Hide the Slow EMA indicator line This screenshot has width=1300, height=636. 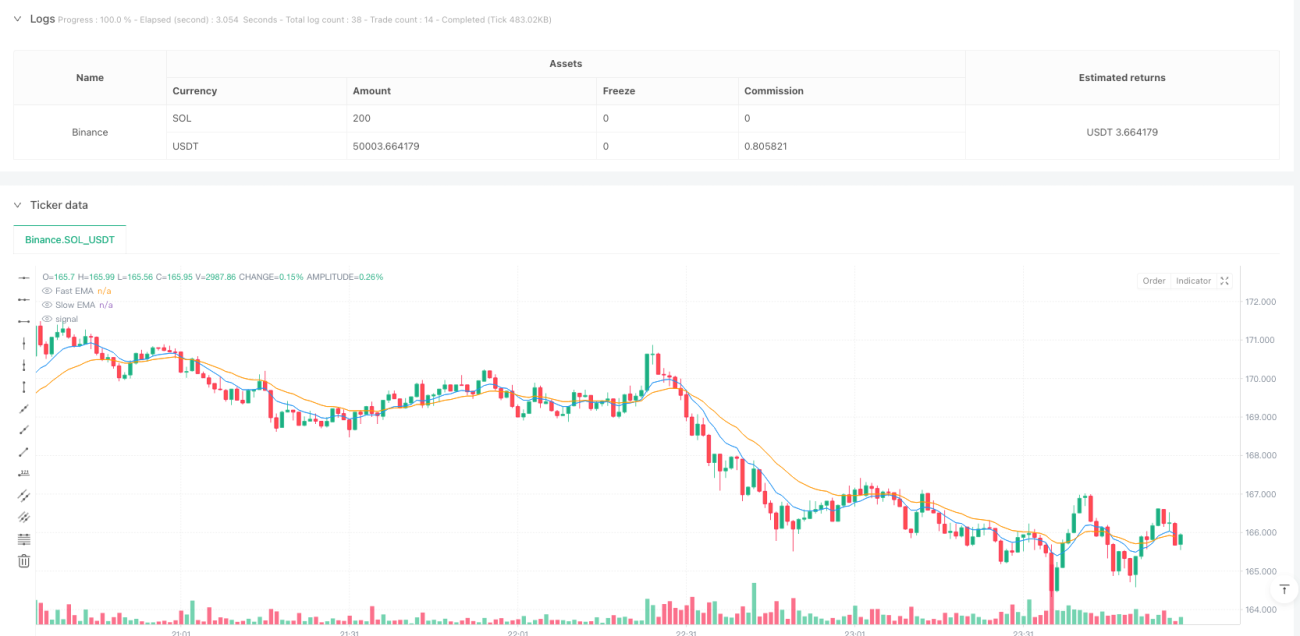[47, 305]
